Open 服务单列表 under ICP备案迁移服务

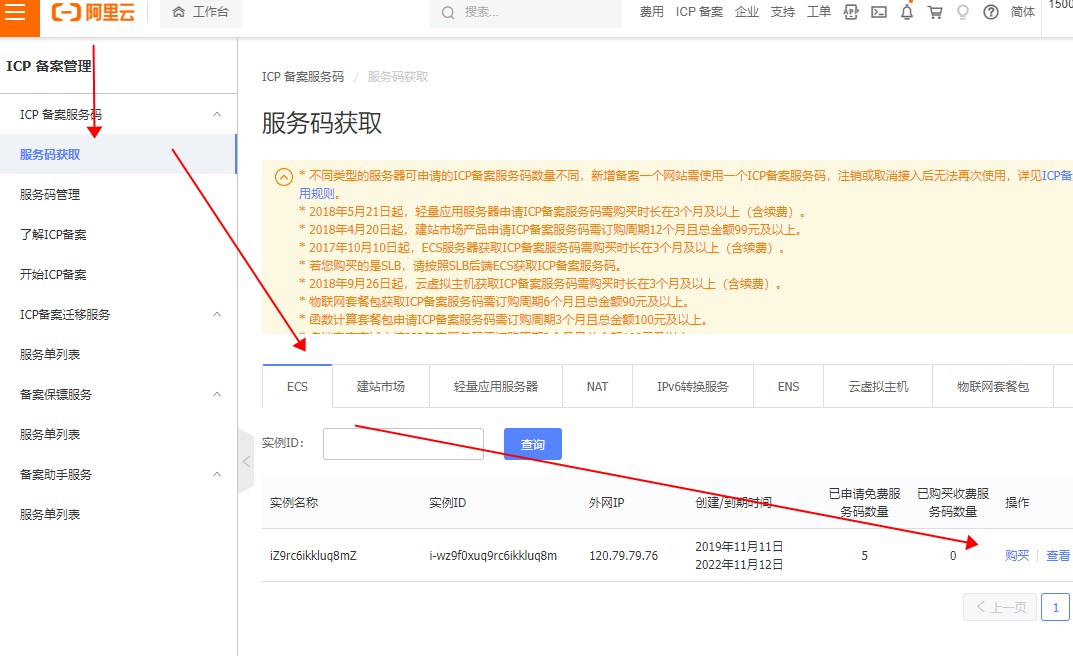50,355
